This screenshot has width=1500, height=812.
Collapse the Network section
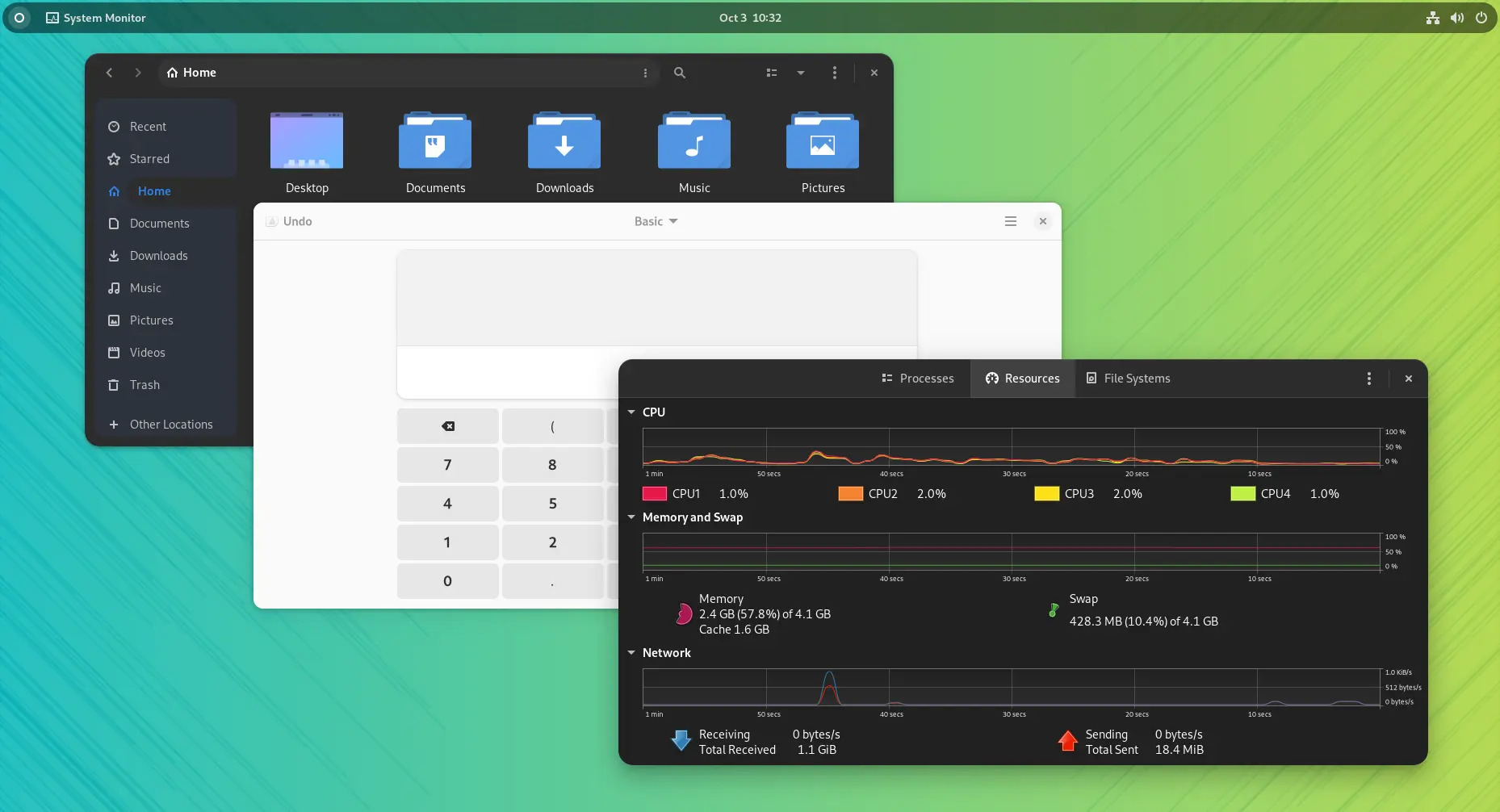pos(631,653)
